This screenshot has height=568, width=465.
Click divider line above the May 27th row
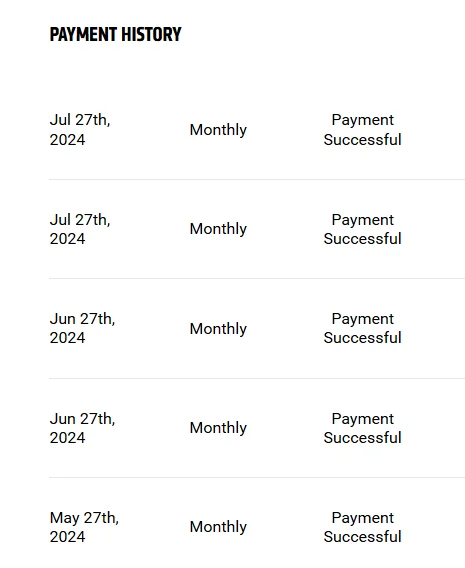(x=257, y=477)
